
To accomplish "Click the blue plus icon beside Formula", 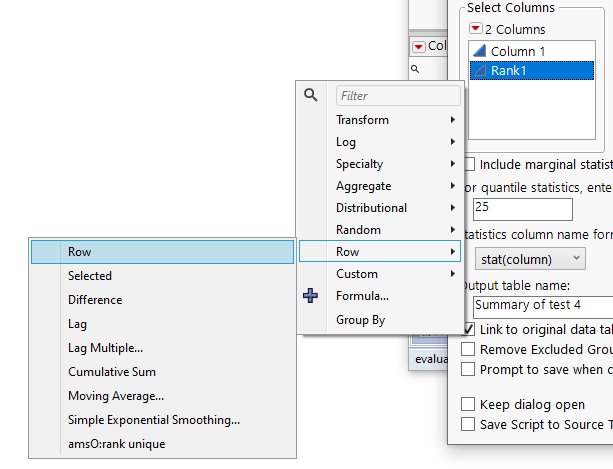I will [312, 296].
